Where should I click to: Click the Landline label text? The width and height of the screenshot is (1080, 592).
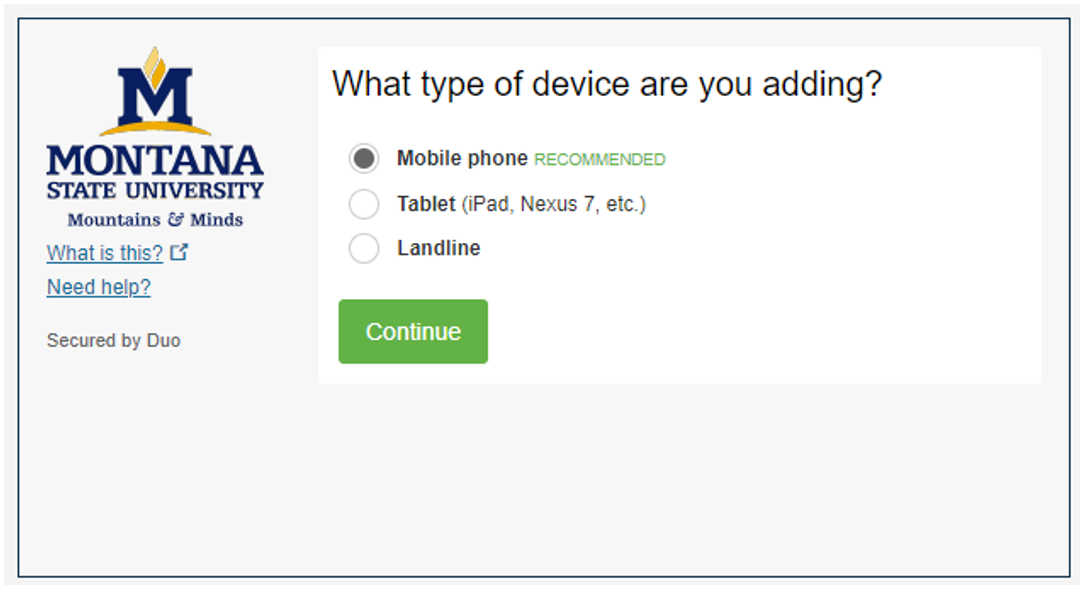440,247
